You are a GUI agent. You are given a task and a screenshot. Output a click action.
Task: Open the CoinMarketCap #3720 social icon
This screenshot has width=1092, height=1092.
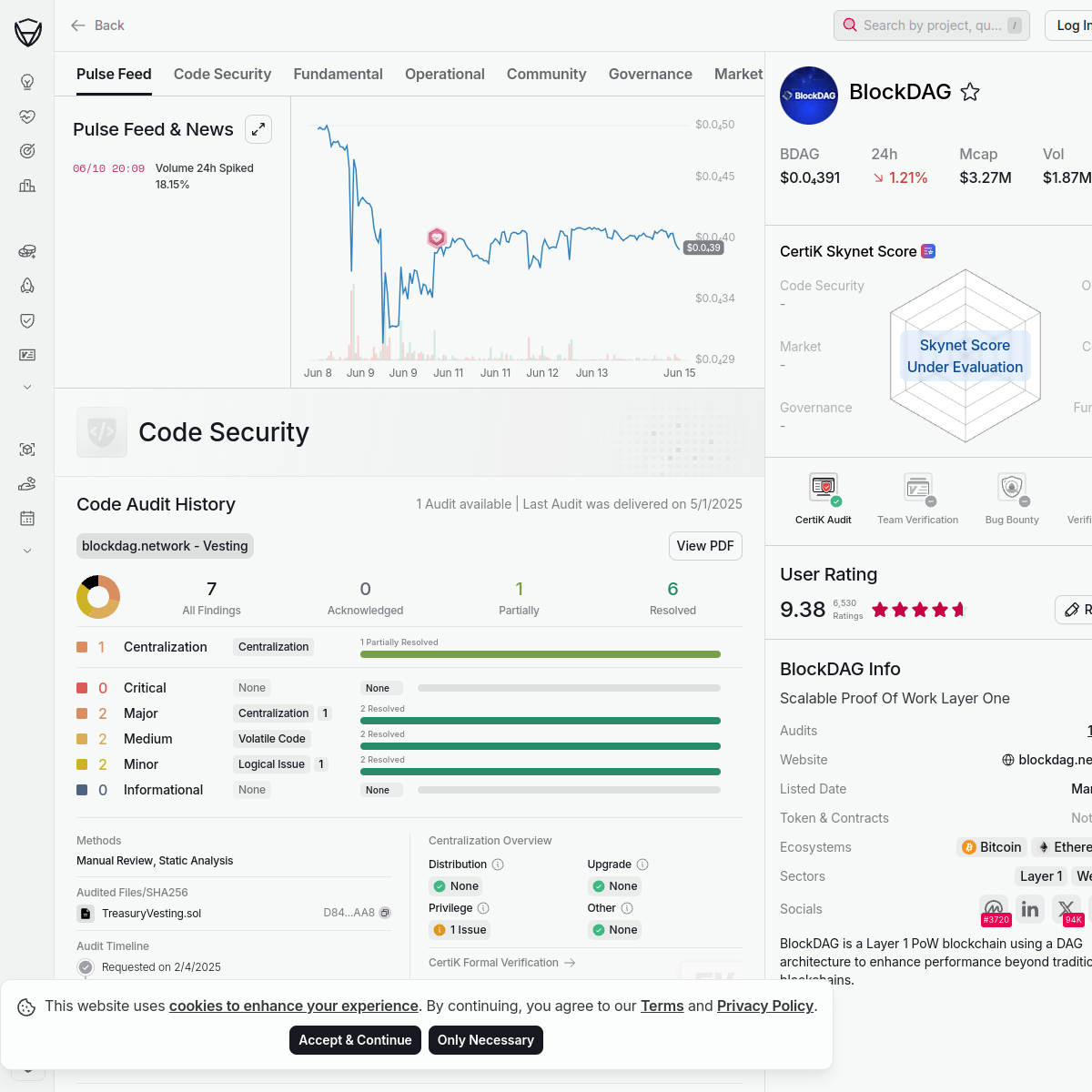994,909
